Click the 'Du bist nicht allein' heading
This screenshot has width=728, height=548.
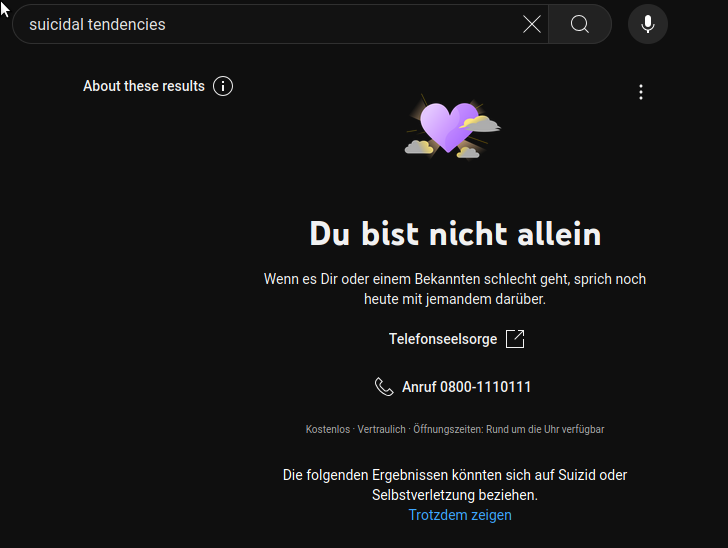click(x=455, y=233)
